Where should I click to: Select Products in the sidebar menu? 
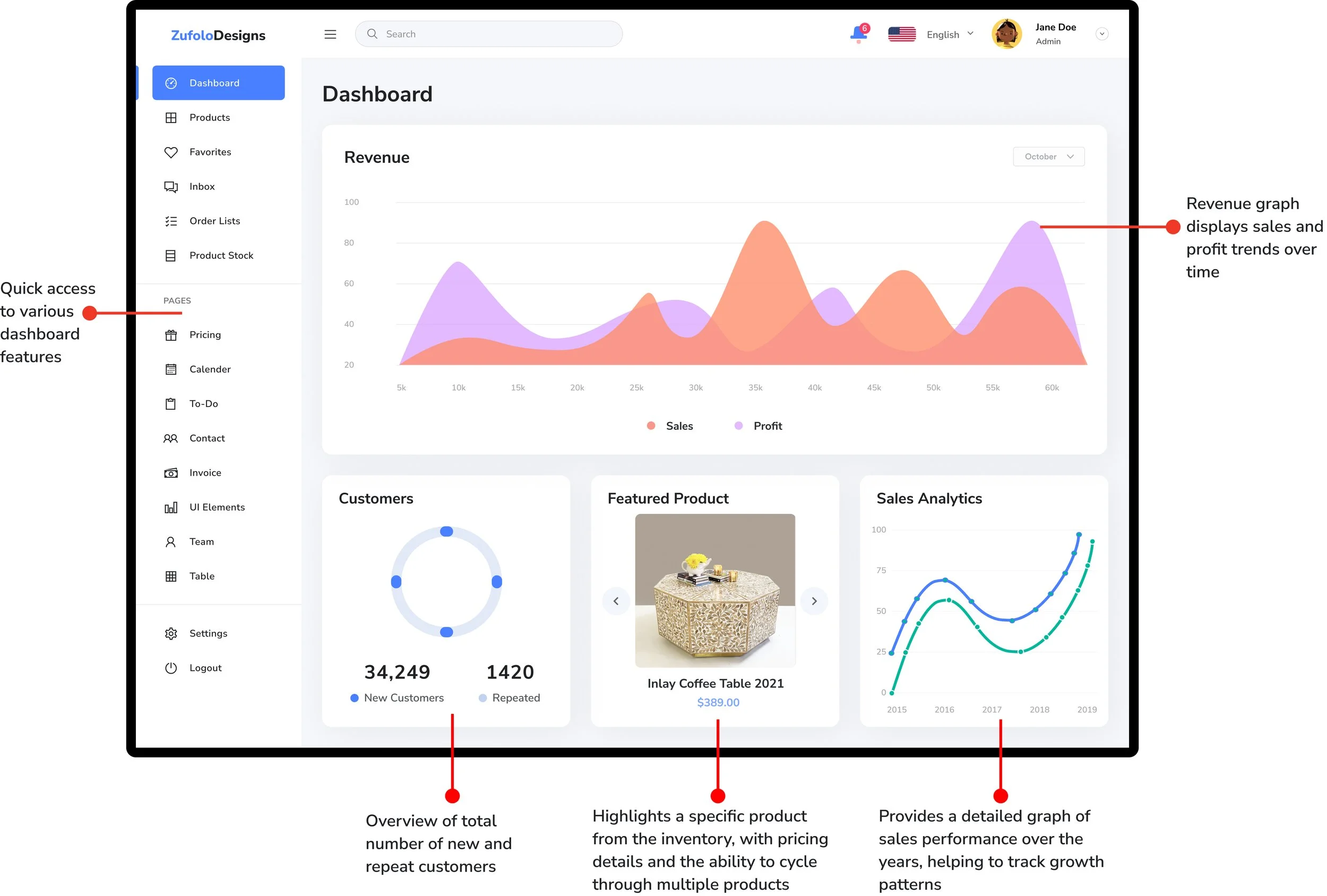point(210,118)
